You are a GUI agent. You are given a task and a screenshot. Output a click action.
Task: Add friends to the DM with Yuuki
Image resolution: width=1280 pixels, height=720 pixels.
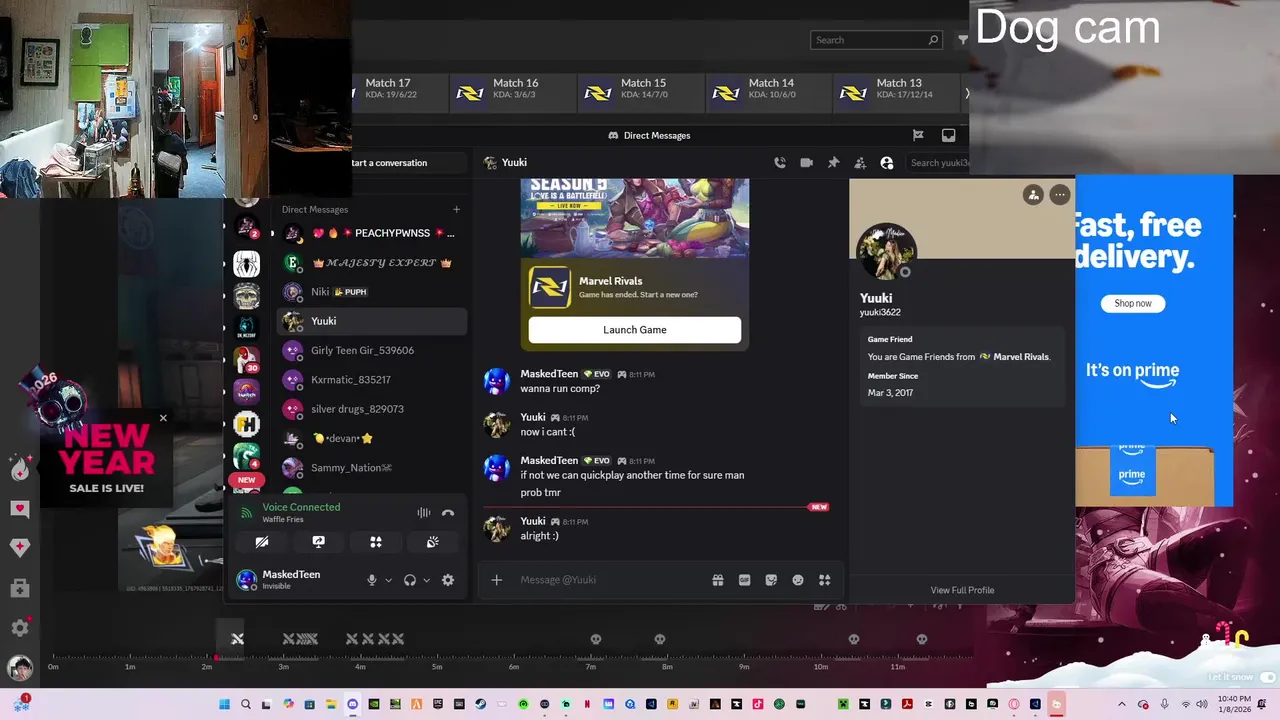(860, 163)
